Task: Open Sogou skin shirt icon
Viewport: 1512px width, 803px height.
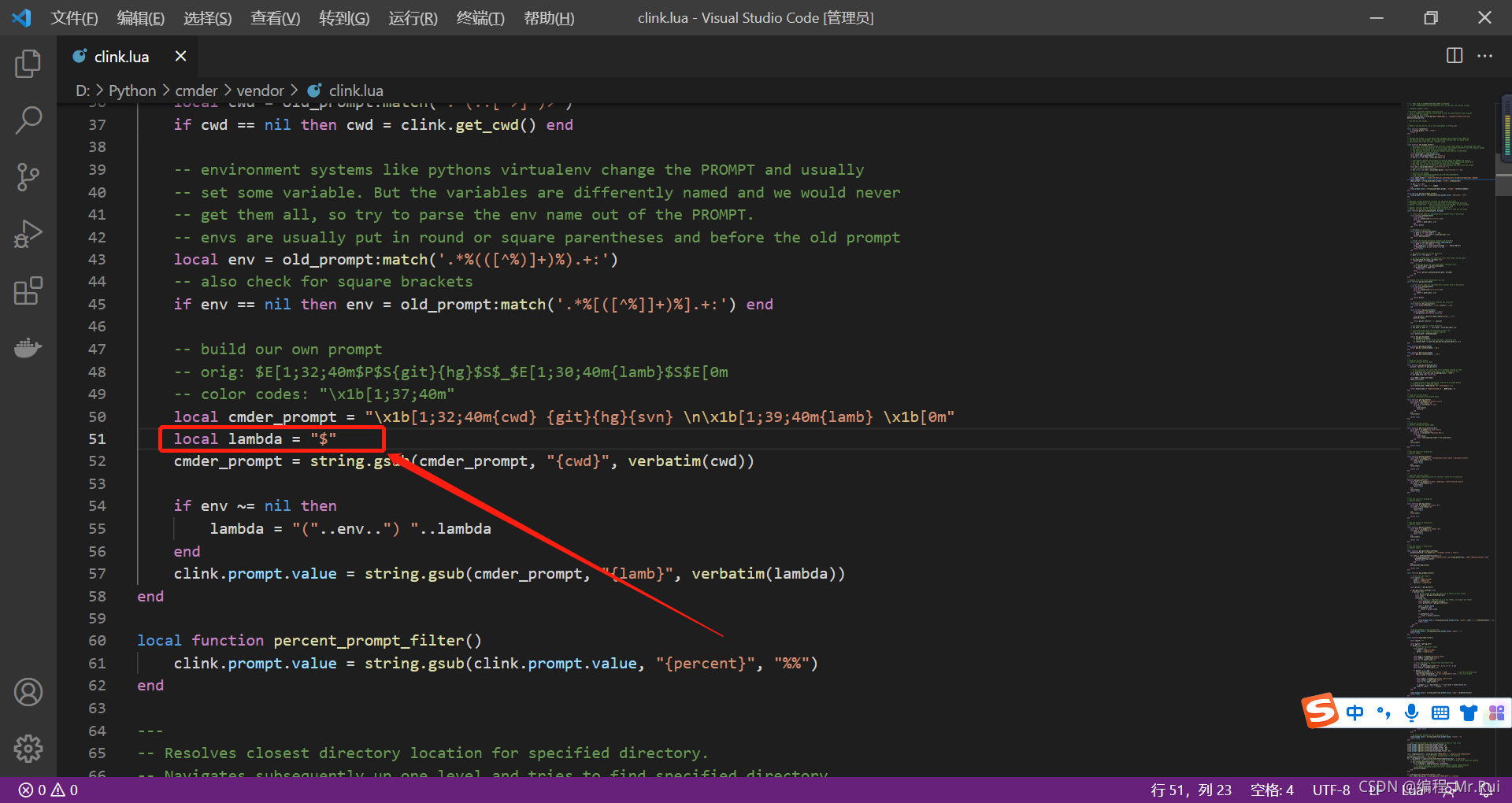Action: pyautogui.click(x=1469, y=712)
